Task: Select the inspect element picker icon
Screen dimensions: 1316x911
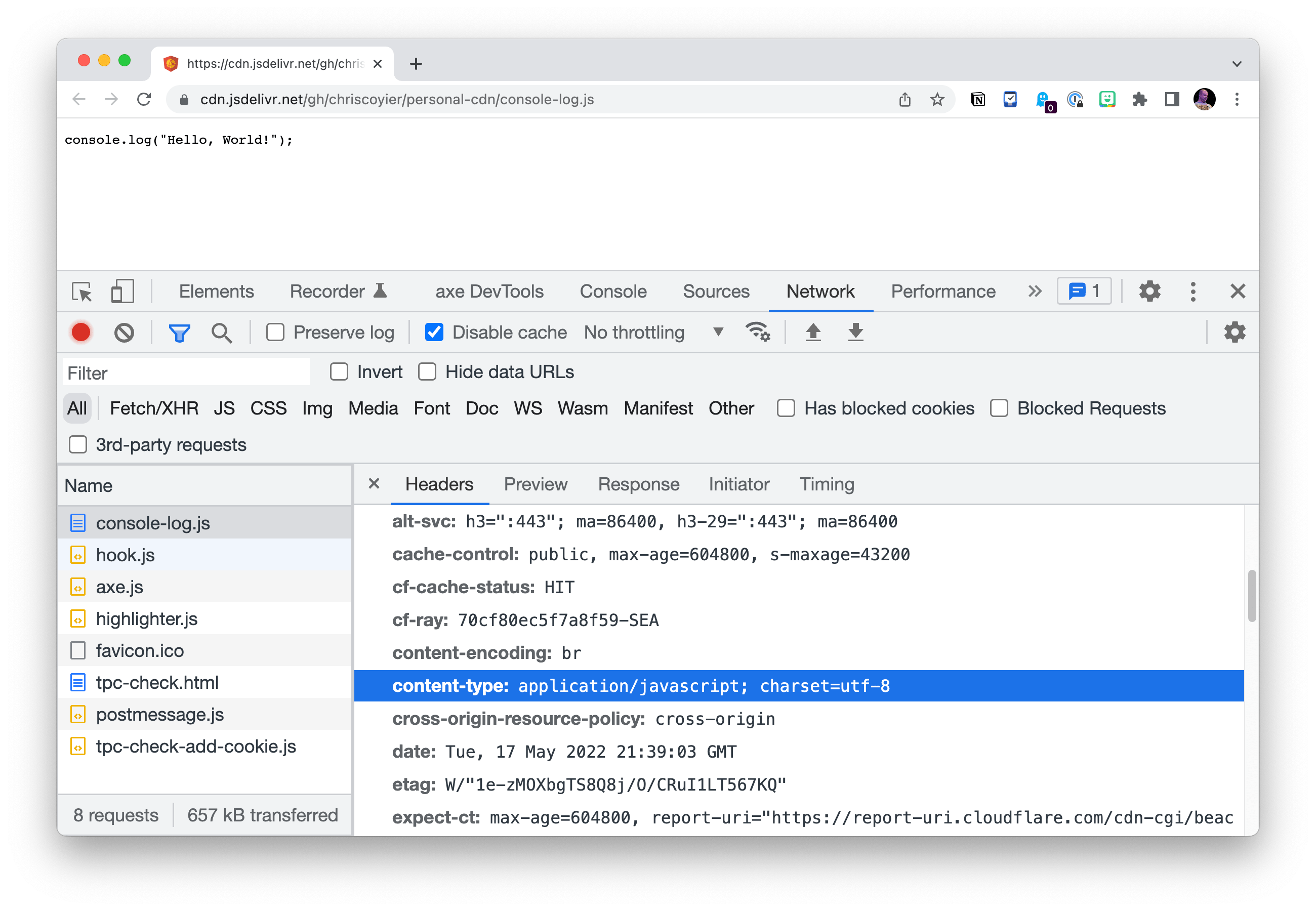Action: point(82,292)
